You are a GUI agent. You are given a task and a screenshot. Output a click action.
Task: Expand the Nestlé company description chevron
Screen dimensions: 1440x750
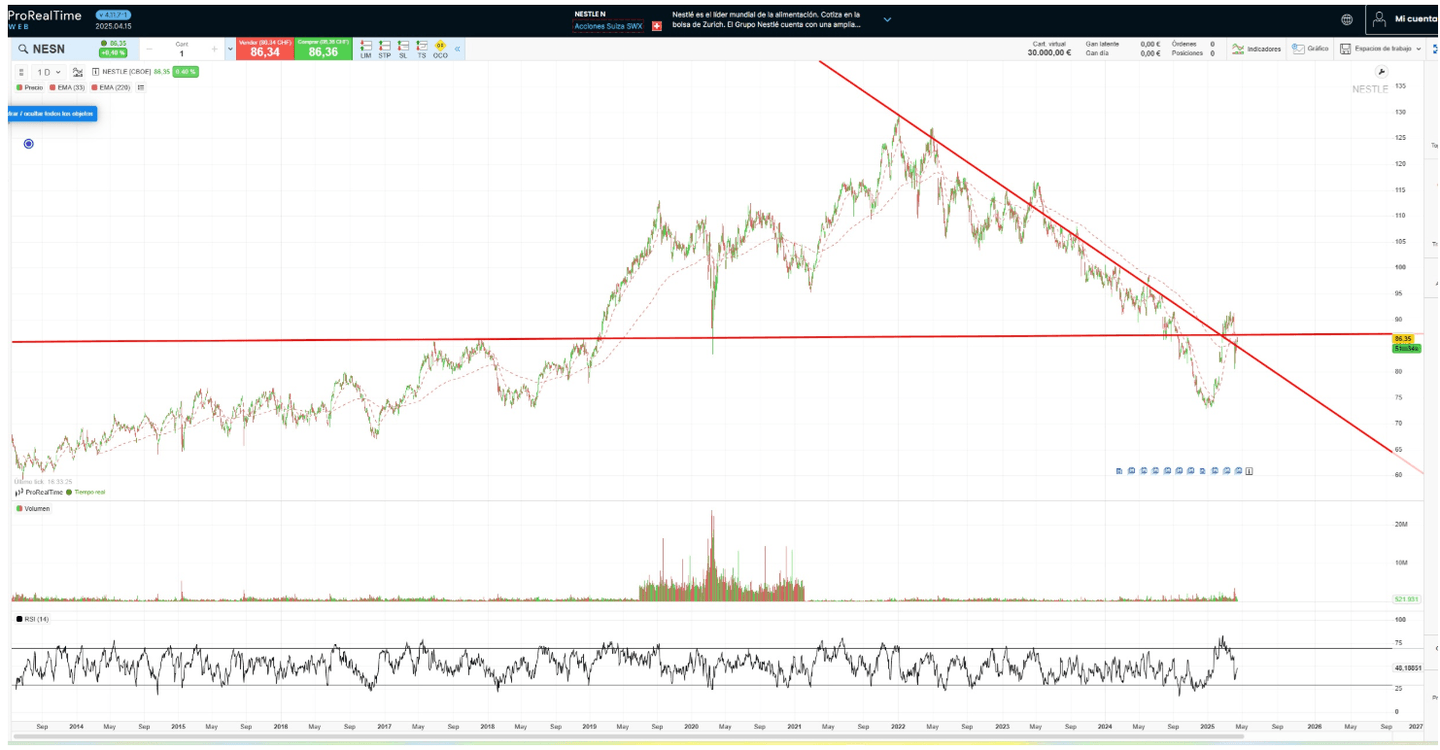(x=887, y=19)
